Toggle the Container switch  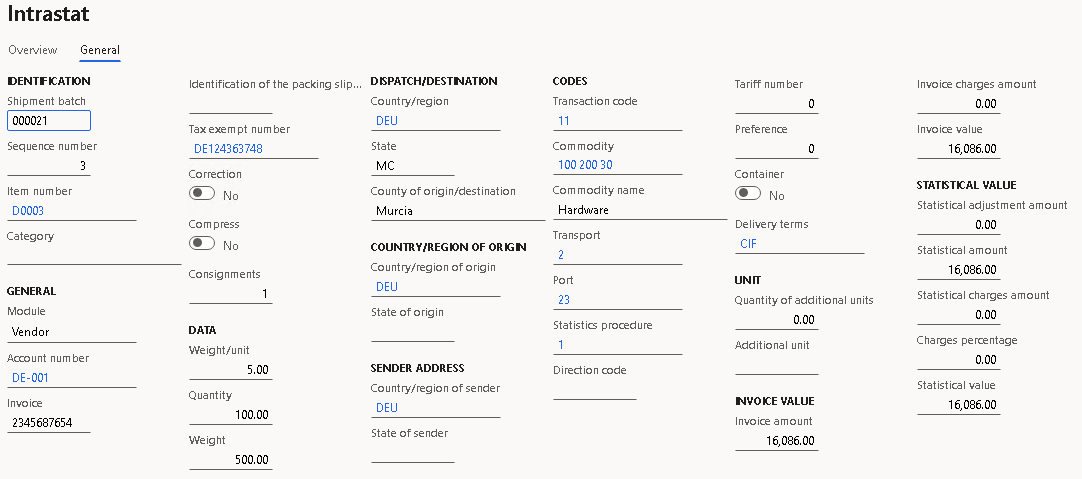(748, 194)
